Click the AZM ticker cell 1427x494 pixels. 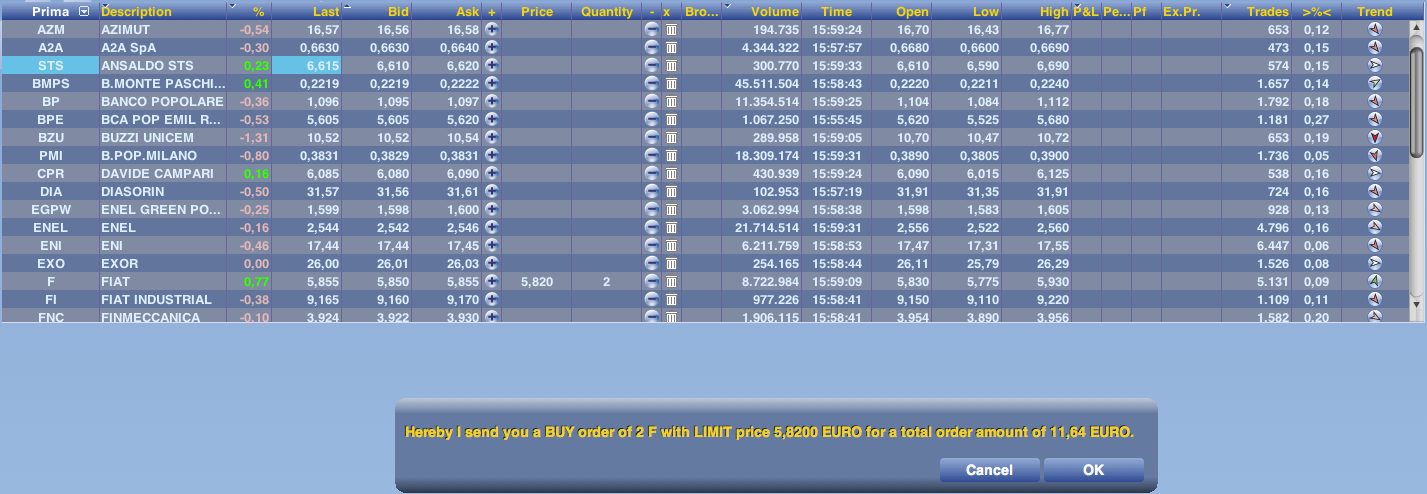50,30
